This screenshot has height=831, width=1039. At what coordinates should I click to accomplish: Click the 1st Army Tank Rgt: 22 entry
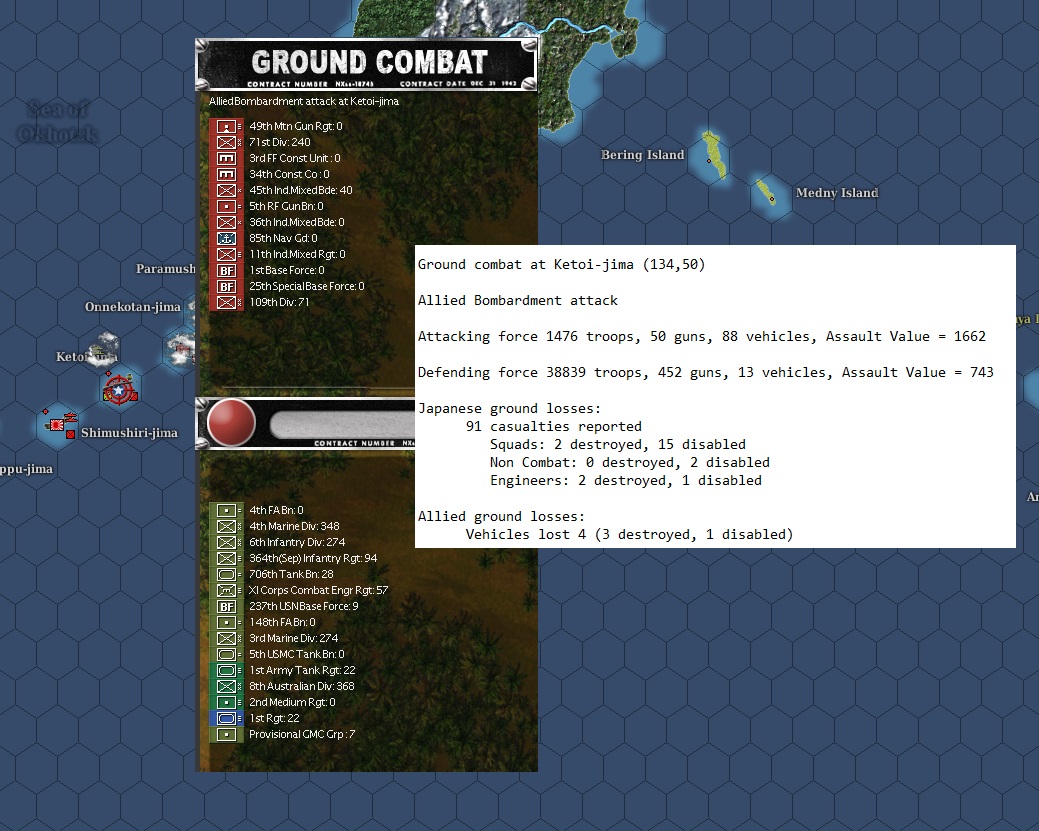coord(302,670)
